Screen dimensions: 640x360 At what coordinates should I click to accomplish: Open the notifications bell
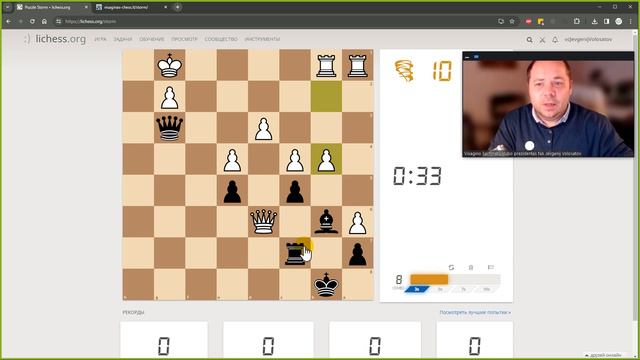point(555,40)
